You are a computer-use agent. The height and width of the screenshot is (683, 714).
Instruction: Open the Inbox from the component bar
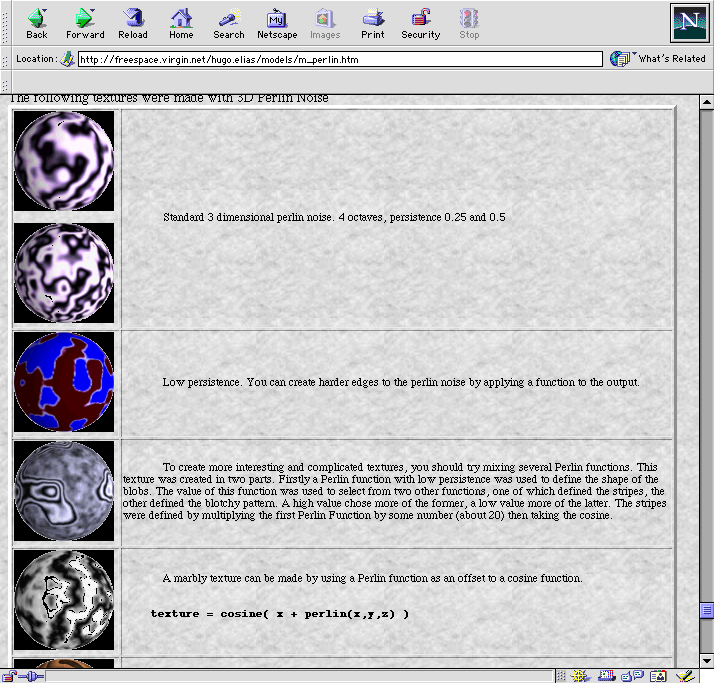[x=606, y=676]
